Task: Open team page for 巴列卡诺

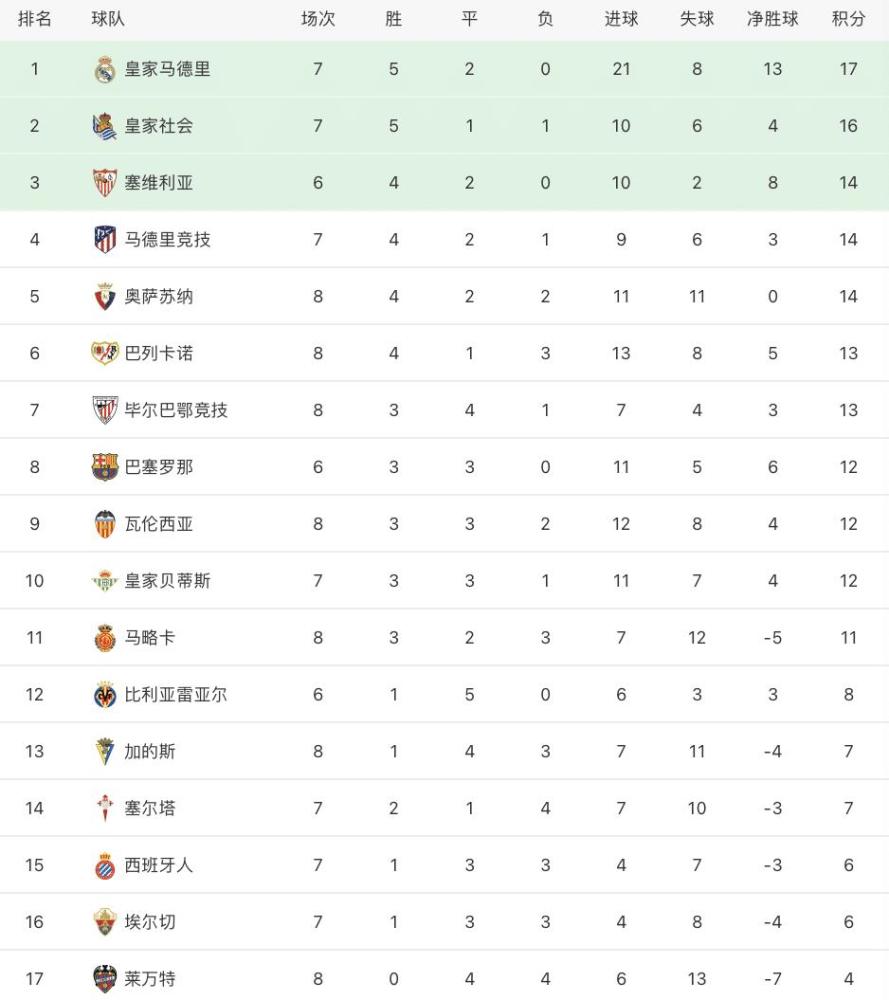Action: tap(159, 353)
